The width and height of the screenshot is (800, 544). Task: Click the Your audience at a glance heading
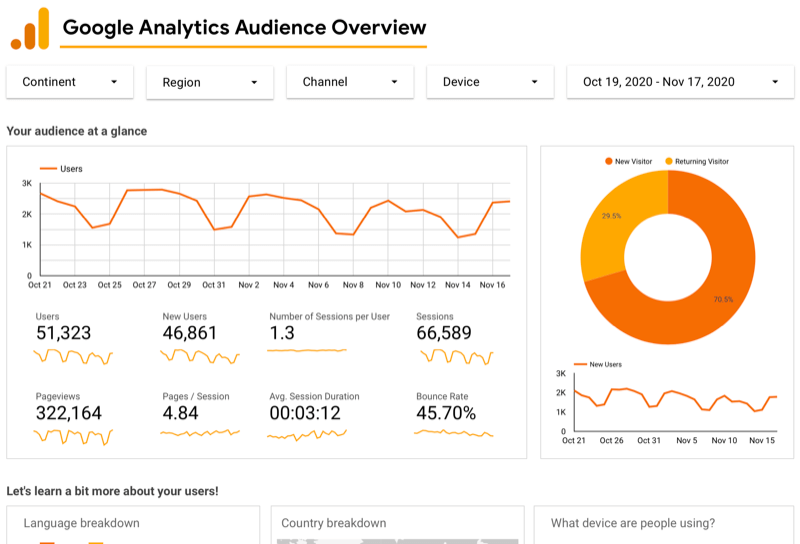77,131
